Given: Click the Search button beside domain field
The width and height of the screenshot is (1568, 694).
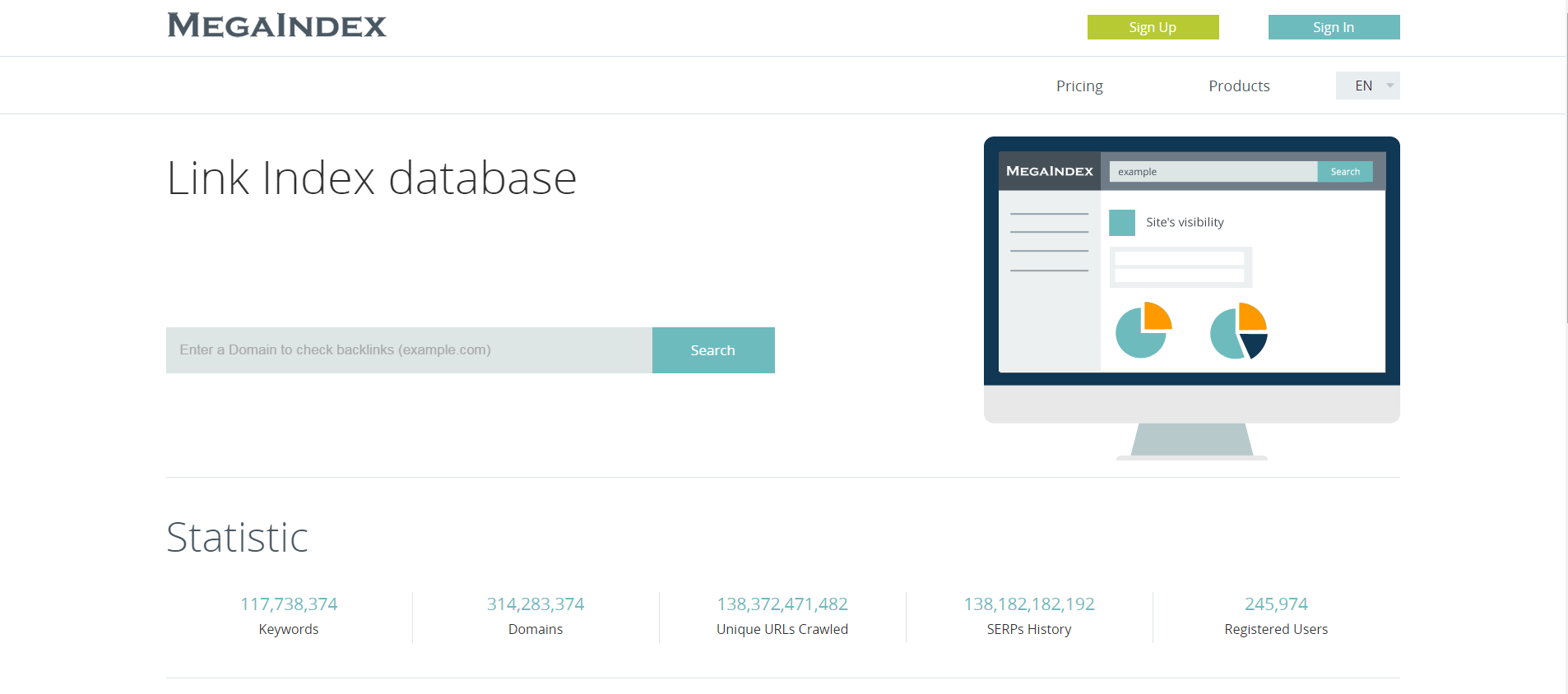Looking at the screenshot, I should pyautogui.click(x=713, y=350).
